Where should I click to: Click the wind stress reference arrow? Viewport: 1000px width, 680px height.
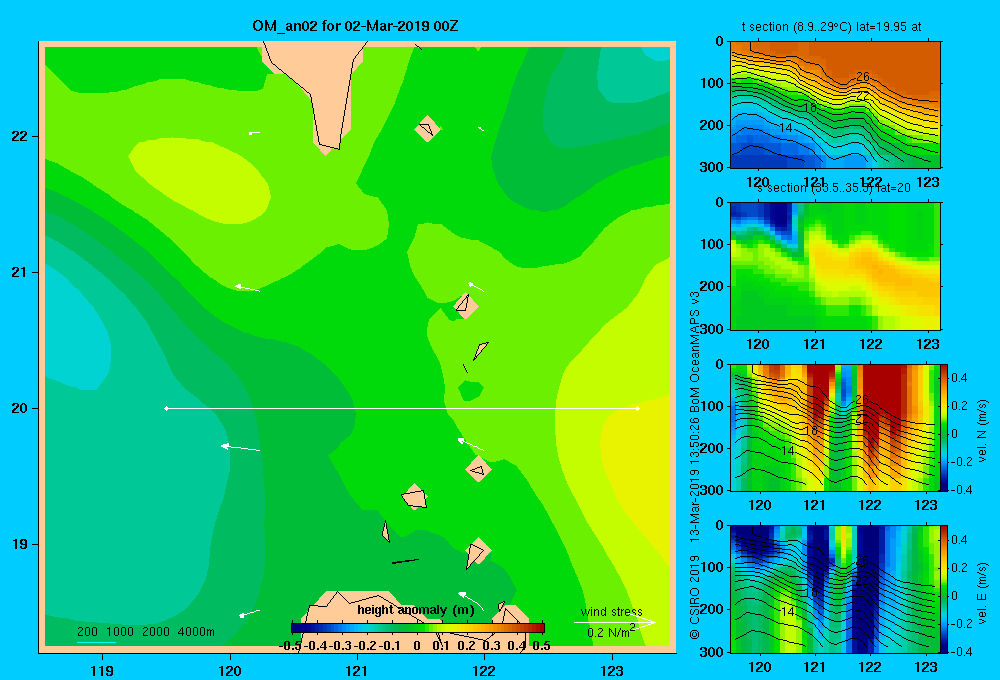point(615,623)
